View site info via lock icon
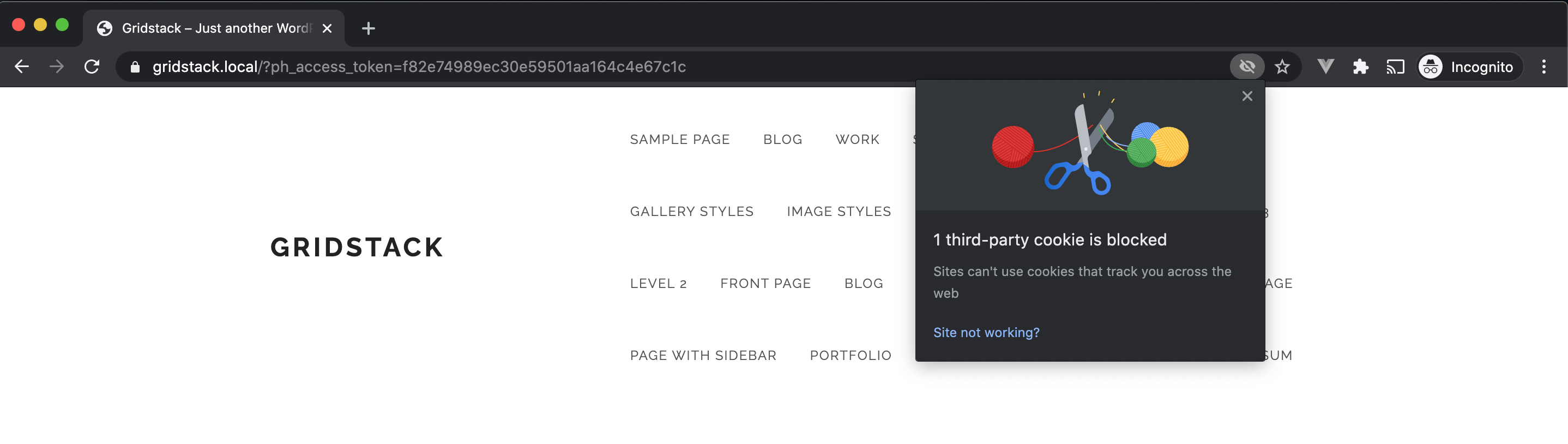1568x444 pixels. (135, 67)
